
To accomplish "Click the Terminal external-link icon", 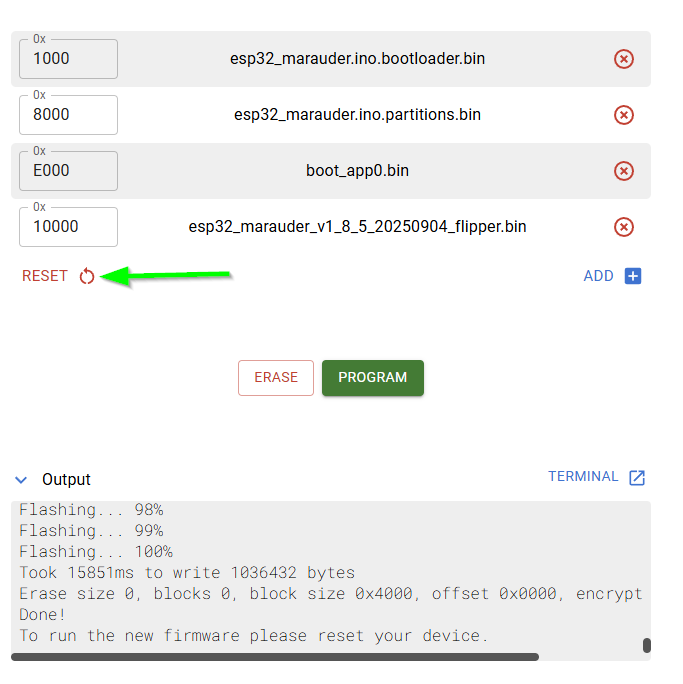I will (x=637, y=478).
